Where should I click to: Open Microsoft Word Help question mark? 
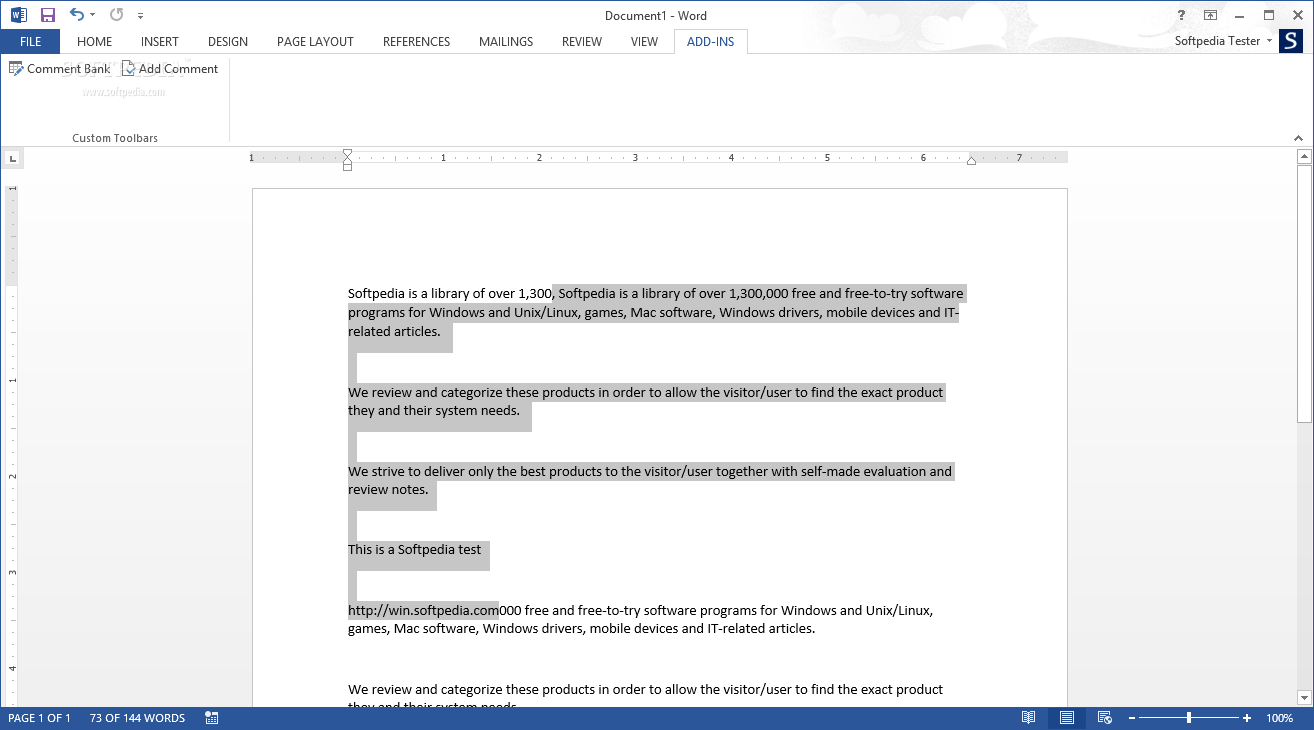(x=1181, y=15)
